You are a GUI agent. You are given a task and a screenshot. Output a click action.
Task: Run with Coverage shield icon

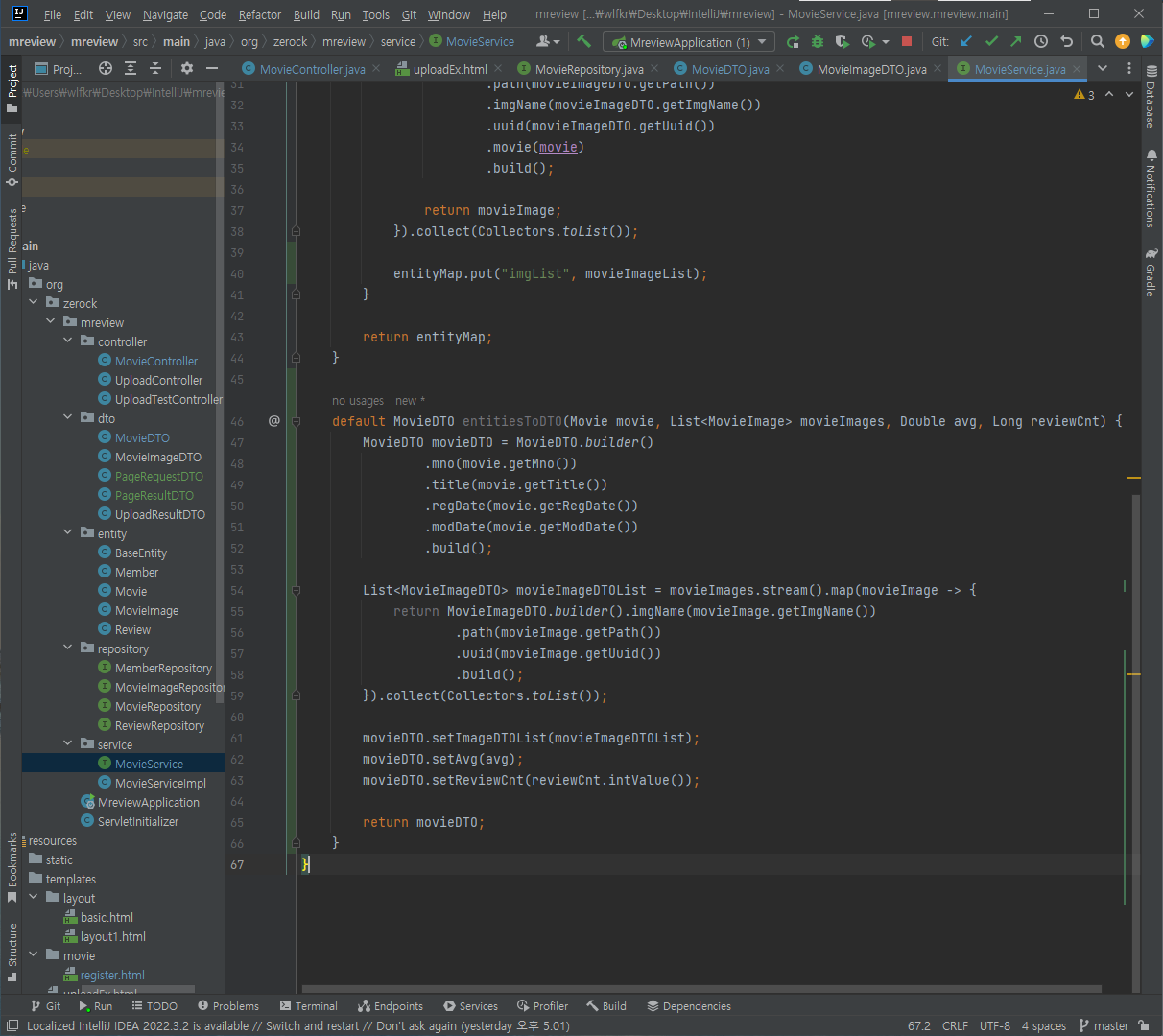click(x=843, y=41)
